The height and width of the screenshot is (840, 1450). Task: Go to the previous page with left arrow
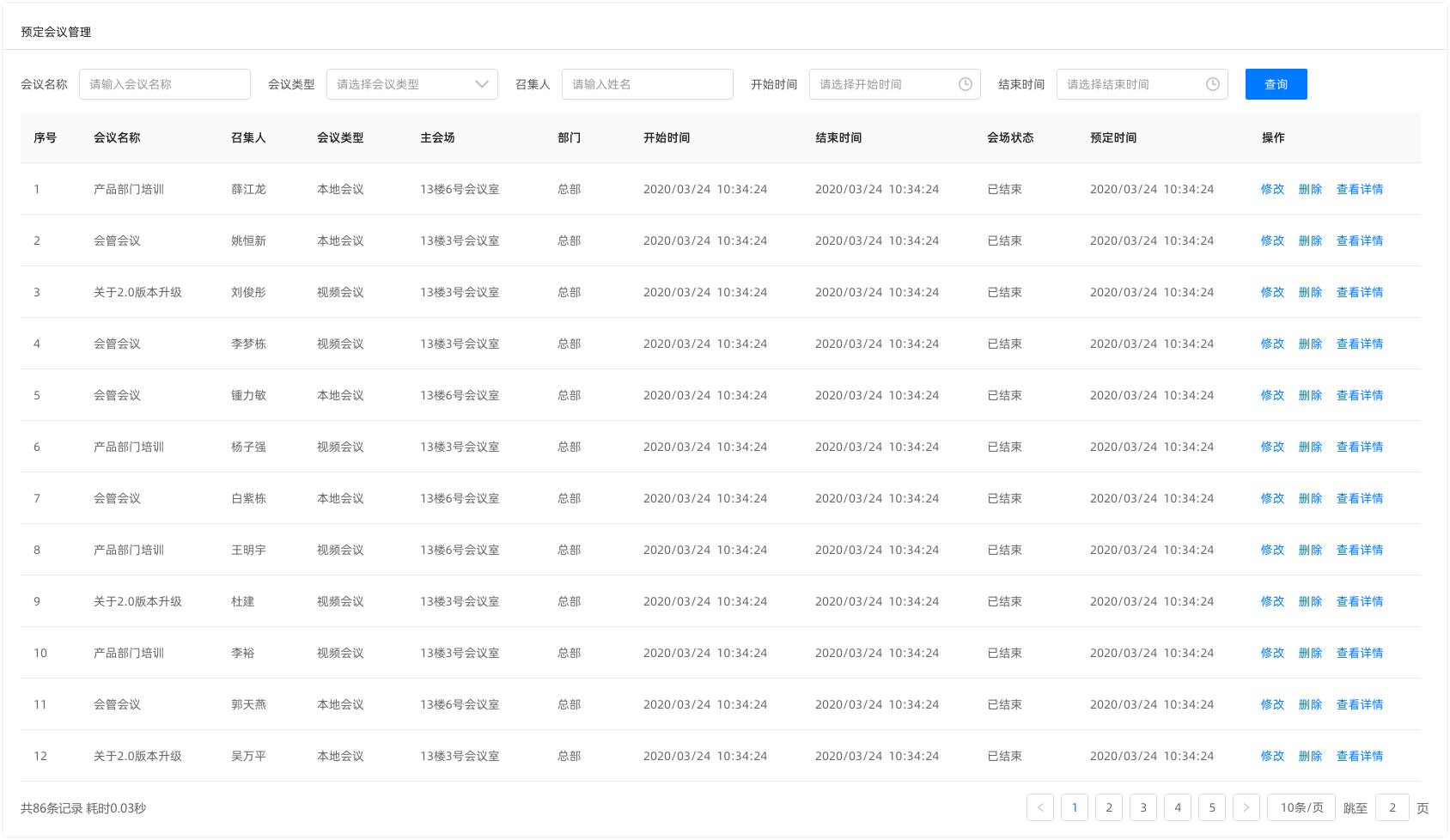coord(1039,807)
